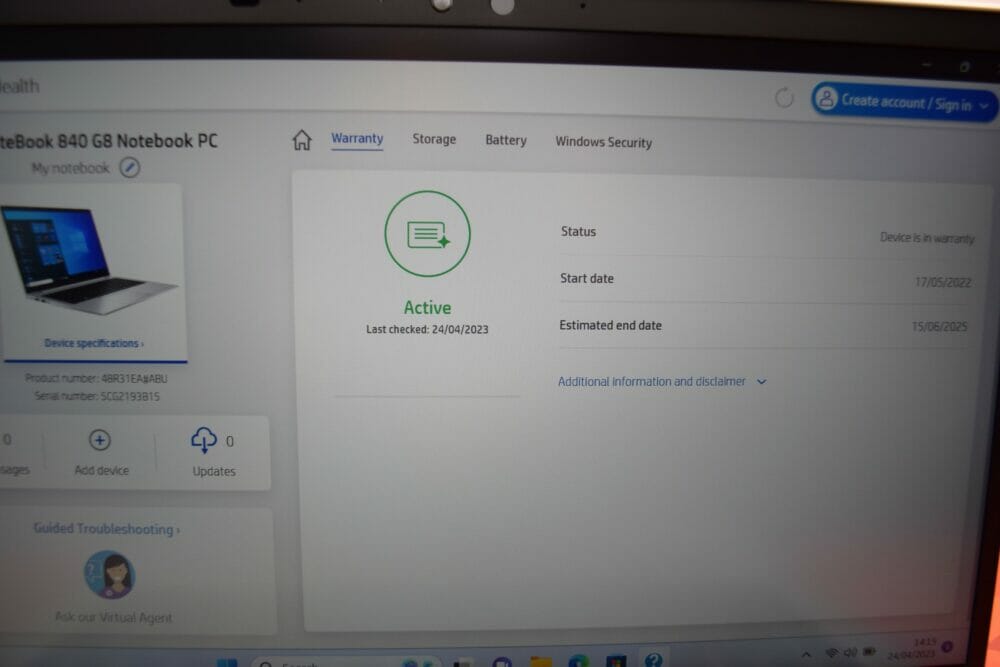This screenshot has width=1000, height=667.
Task: Click the 'Last checked: 24/04/2023' text
Action: coord(427,329)
